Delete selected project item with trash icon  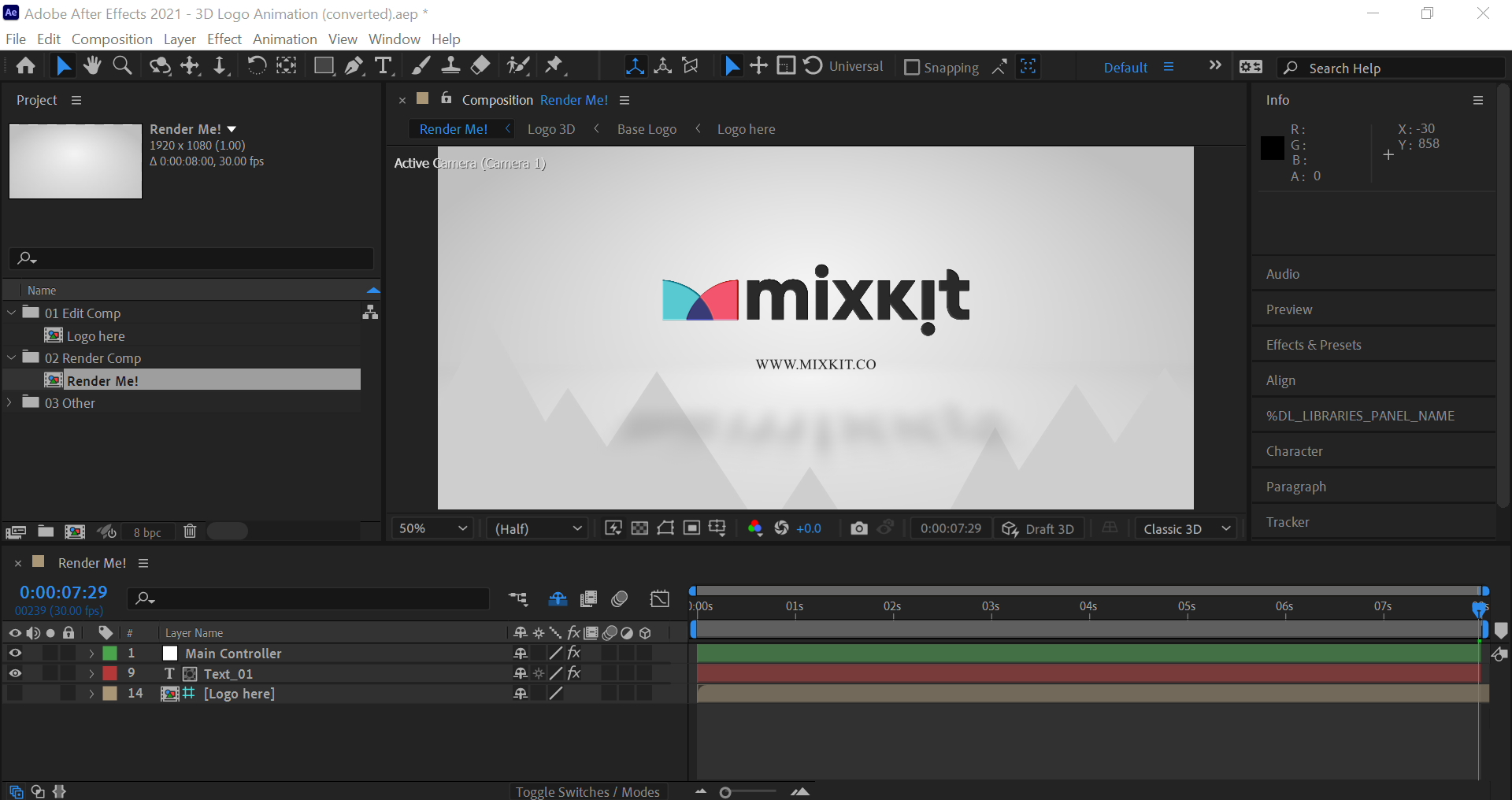click(190, 531)
